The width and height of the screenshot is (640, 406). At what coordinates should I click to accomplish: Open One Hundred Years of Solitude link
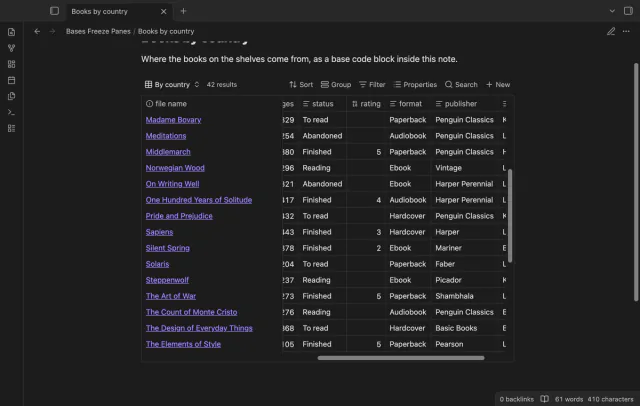[199, 200]
